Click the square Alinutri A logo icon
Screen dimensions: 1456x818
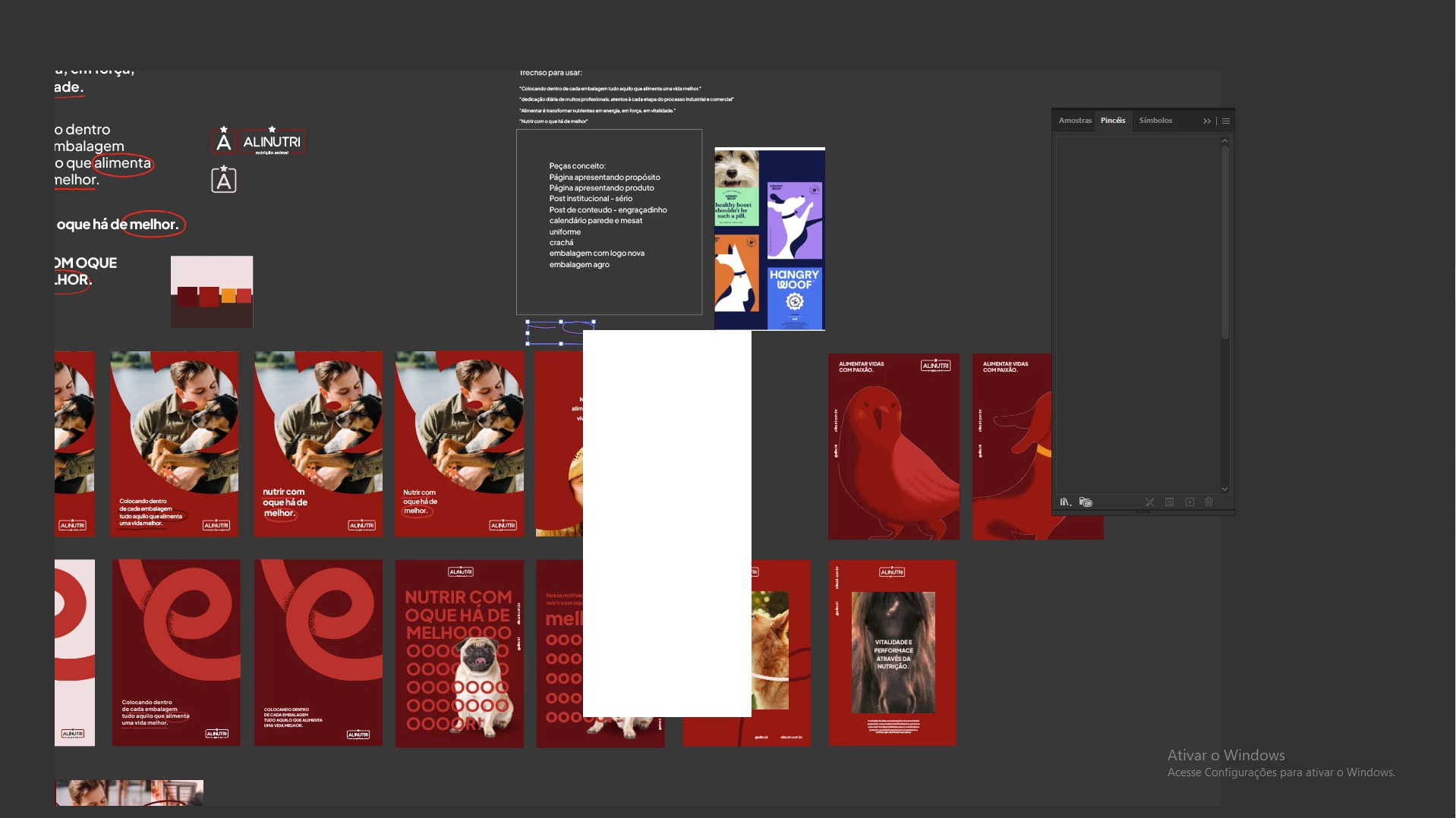224,180
